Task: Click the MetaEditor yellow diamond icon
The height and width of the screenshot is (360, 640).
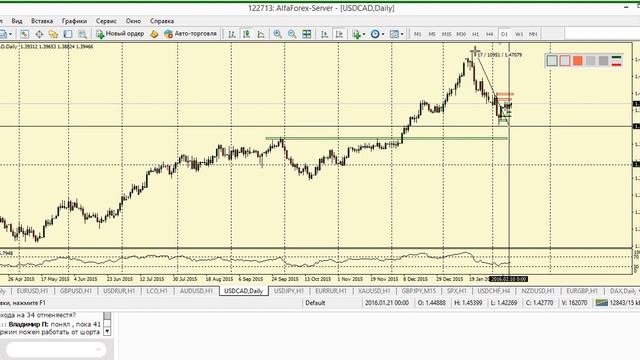Action: tap(154, 34)
